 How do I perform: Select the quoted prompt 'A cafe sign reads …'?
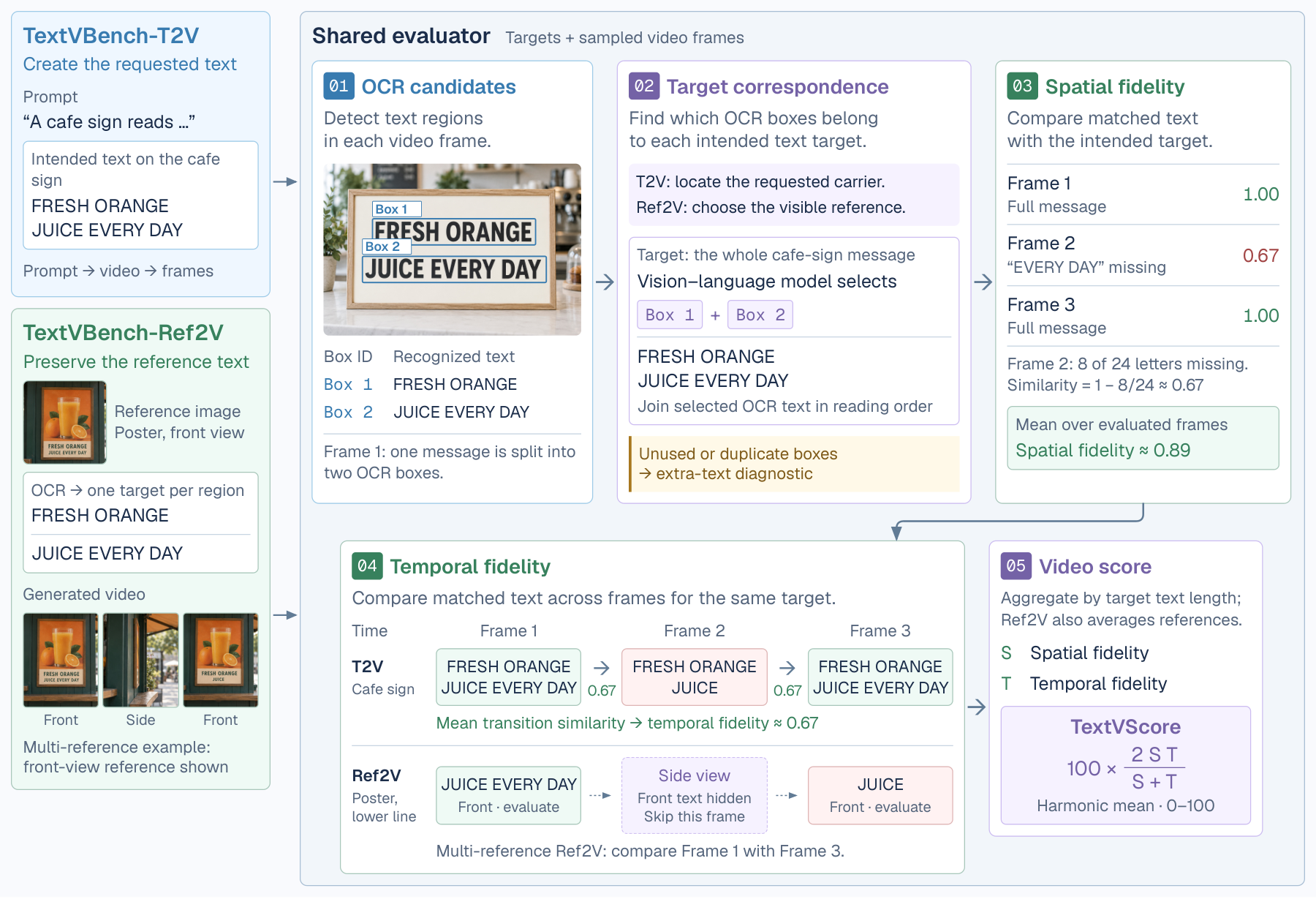[x=109, y=122]
